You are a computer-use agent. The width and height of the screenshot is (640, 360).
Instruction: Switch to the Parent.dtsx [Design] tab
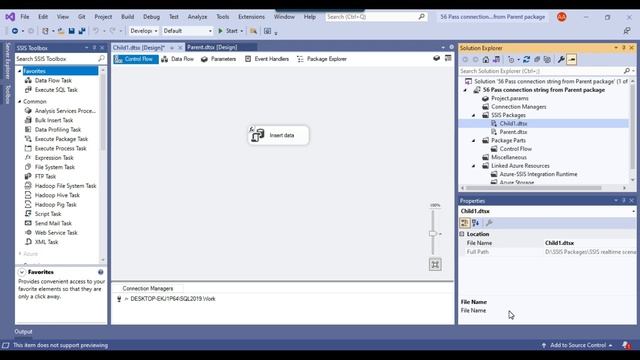click(x=212, y=47)
